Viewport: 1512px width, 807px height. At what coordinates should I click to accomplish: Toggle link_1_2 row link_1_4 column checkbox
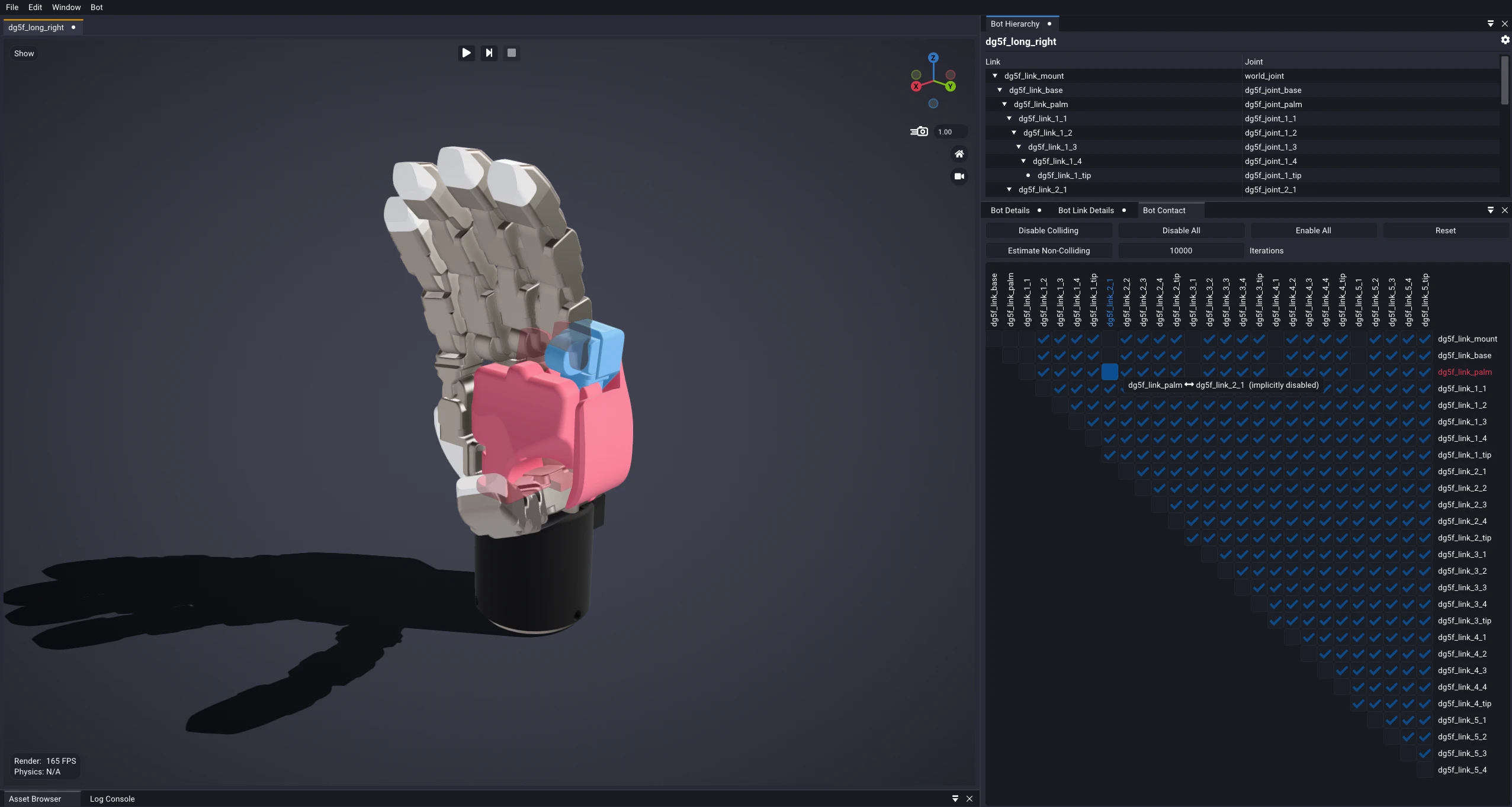pyautogui.click(x=1076, y=405)
